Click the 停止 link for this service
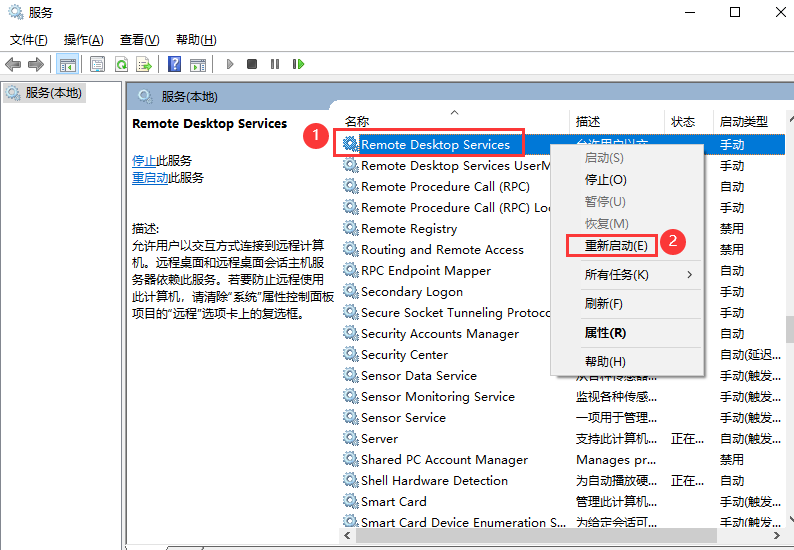794x550 pixels. pos(144,161)
